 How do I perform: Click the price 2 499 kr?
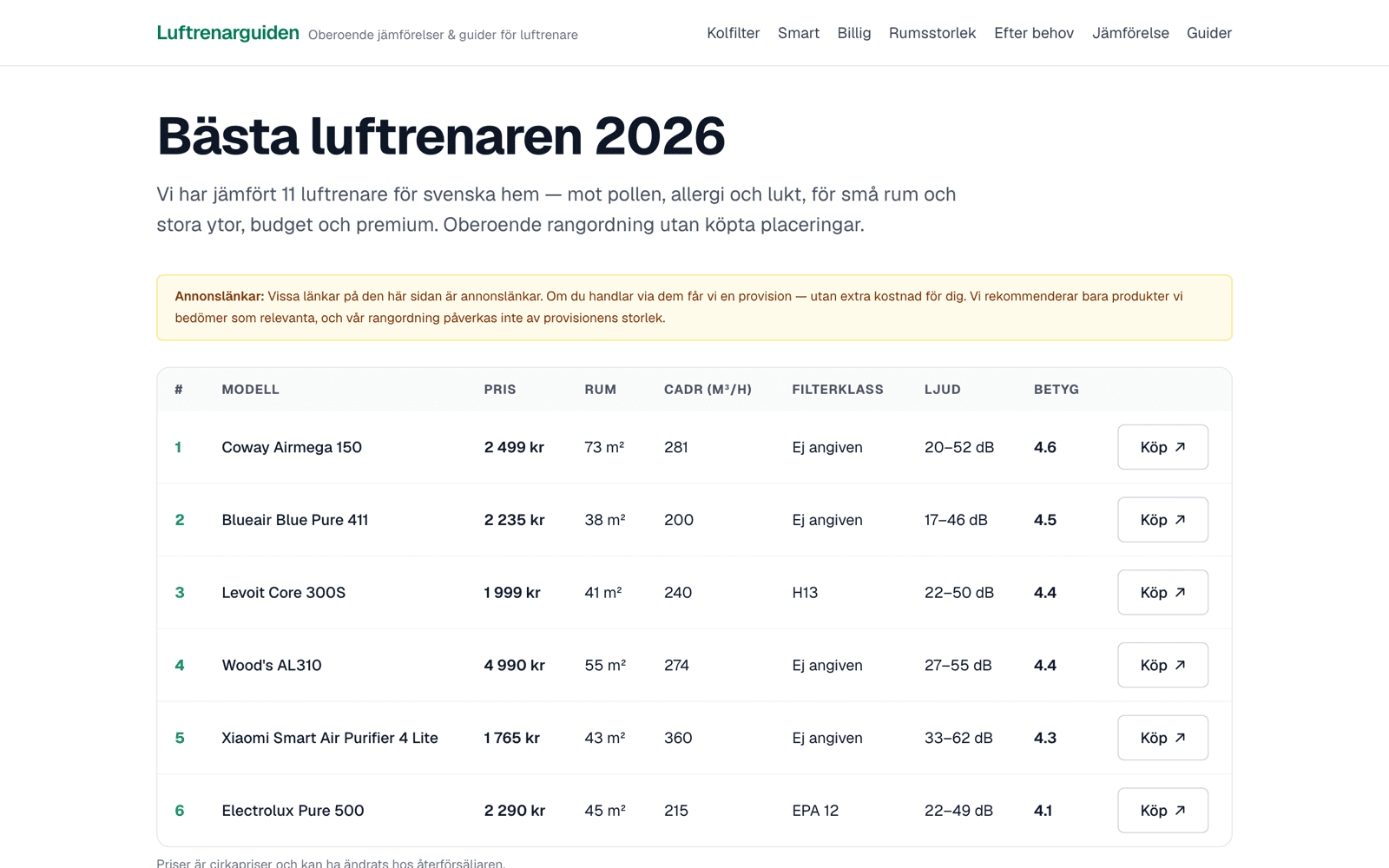(514, 447)
